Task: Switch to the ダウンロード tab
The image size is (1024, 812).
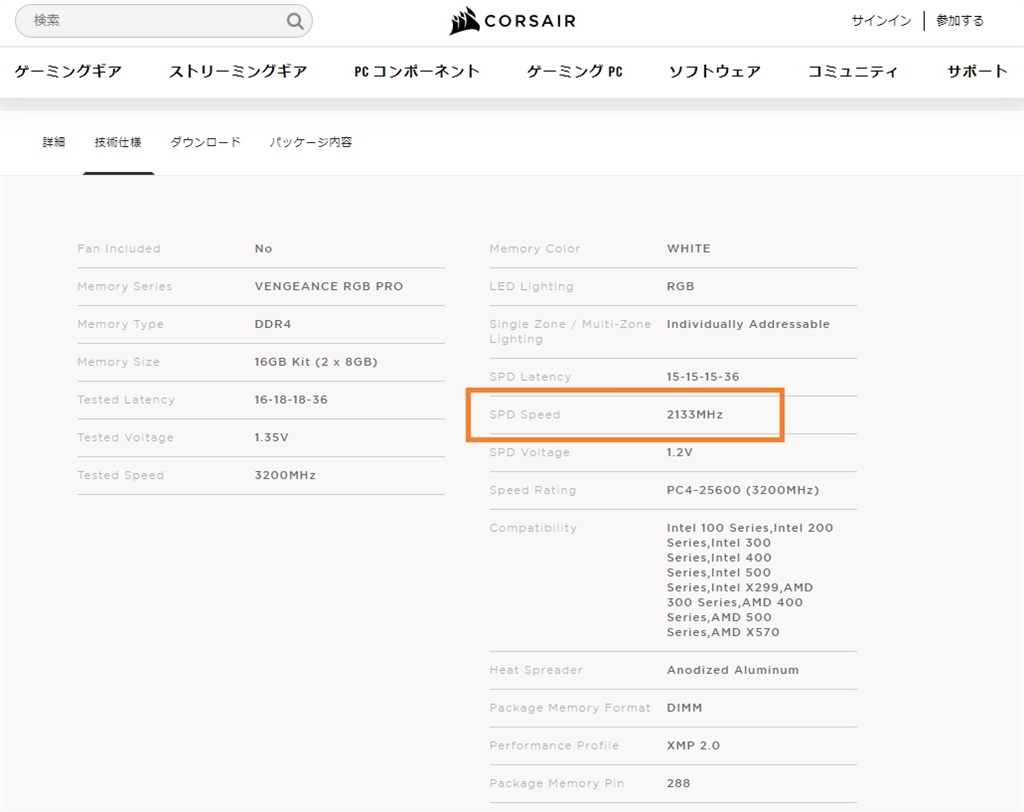Action: [206, 142]
